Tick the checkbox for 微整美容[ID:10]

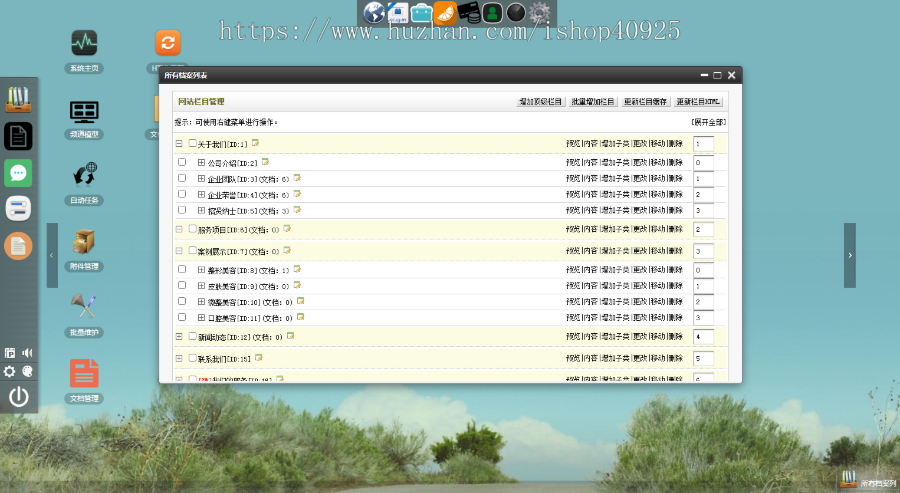(x=182, y=301)
